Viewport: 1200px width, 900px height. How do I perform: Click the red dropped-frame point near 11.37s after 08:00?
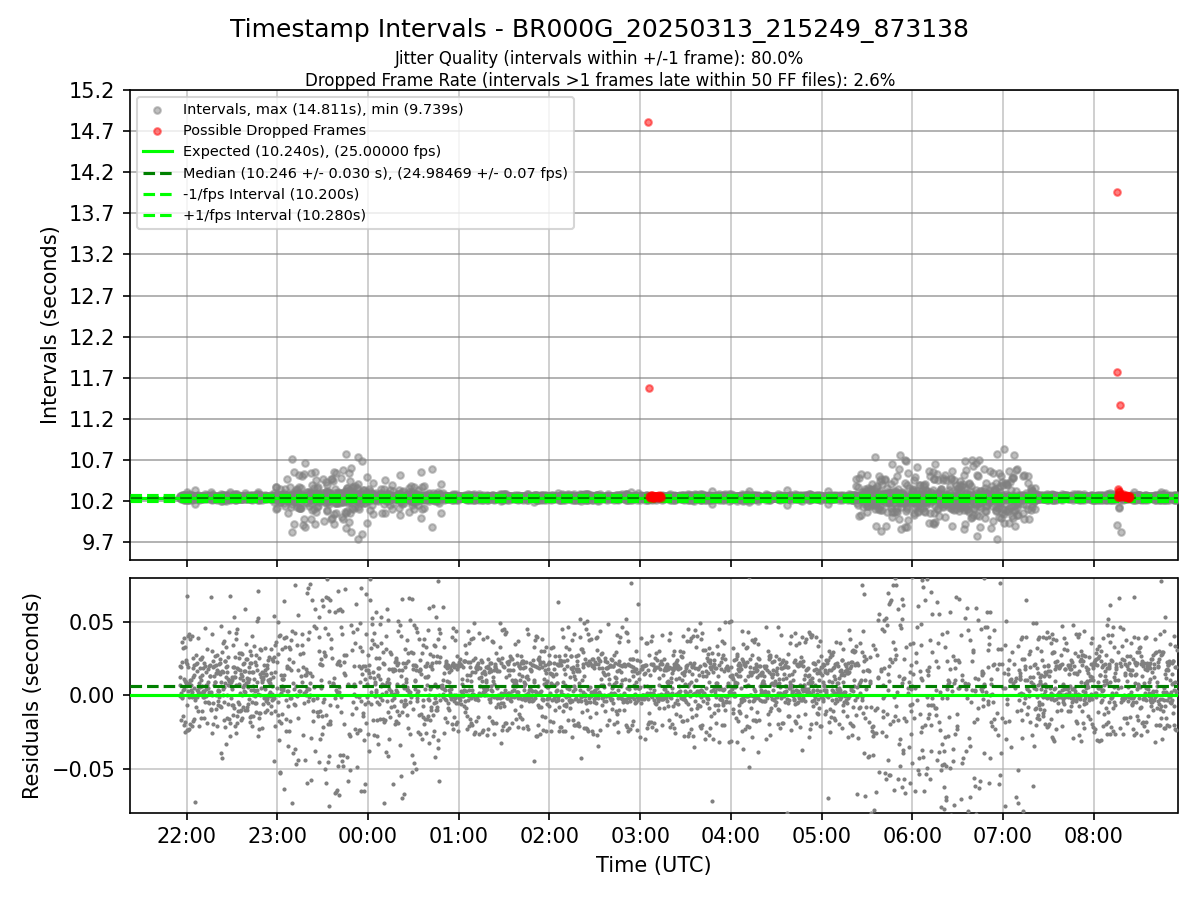tap(1120, 405)
